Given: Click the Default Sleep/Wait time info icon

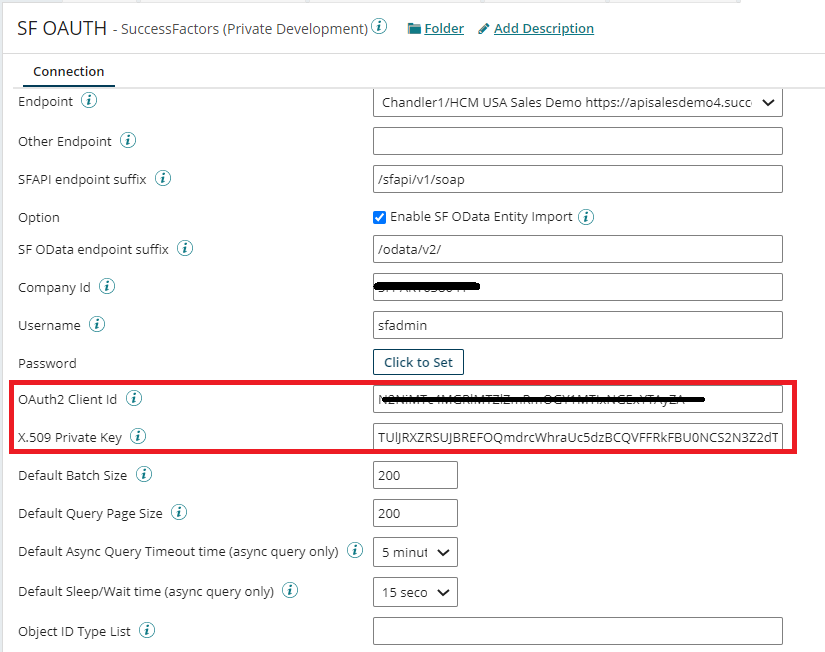Looking at the screenshot, I should pyautogui.click(x=290, y=590).
